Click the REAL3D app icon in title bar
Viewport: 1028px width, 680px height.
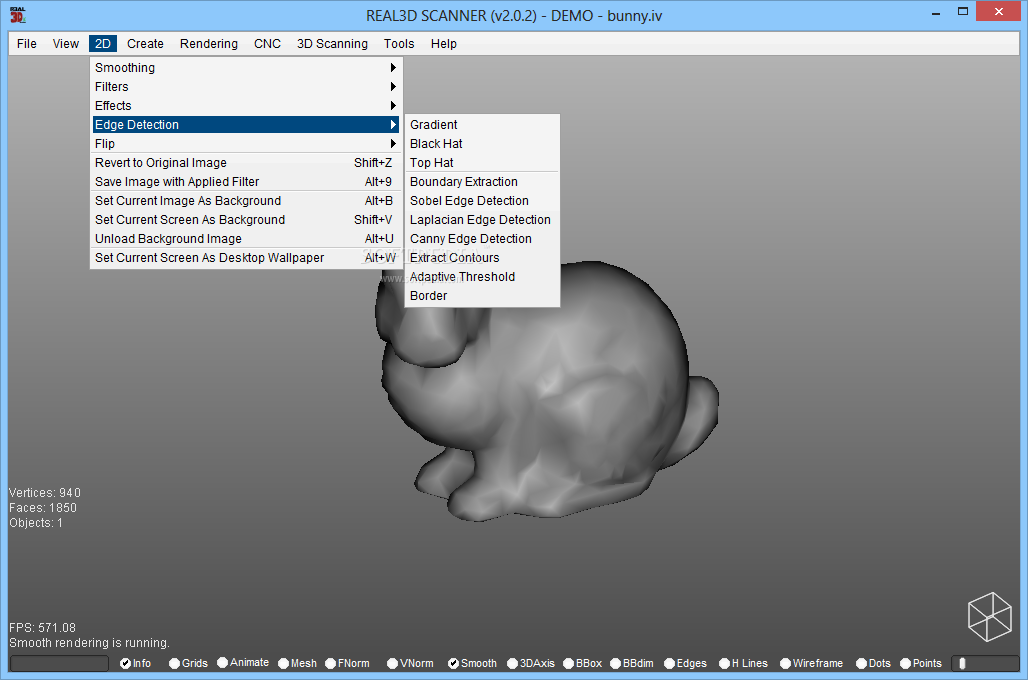click(18, 14)
